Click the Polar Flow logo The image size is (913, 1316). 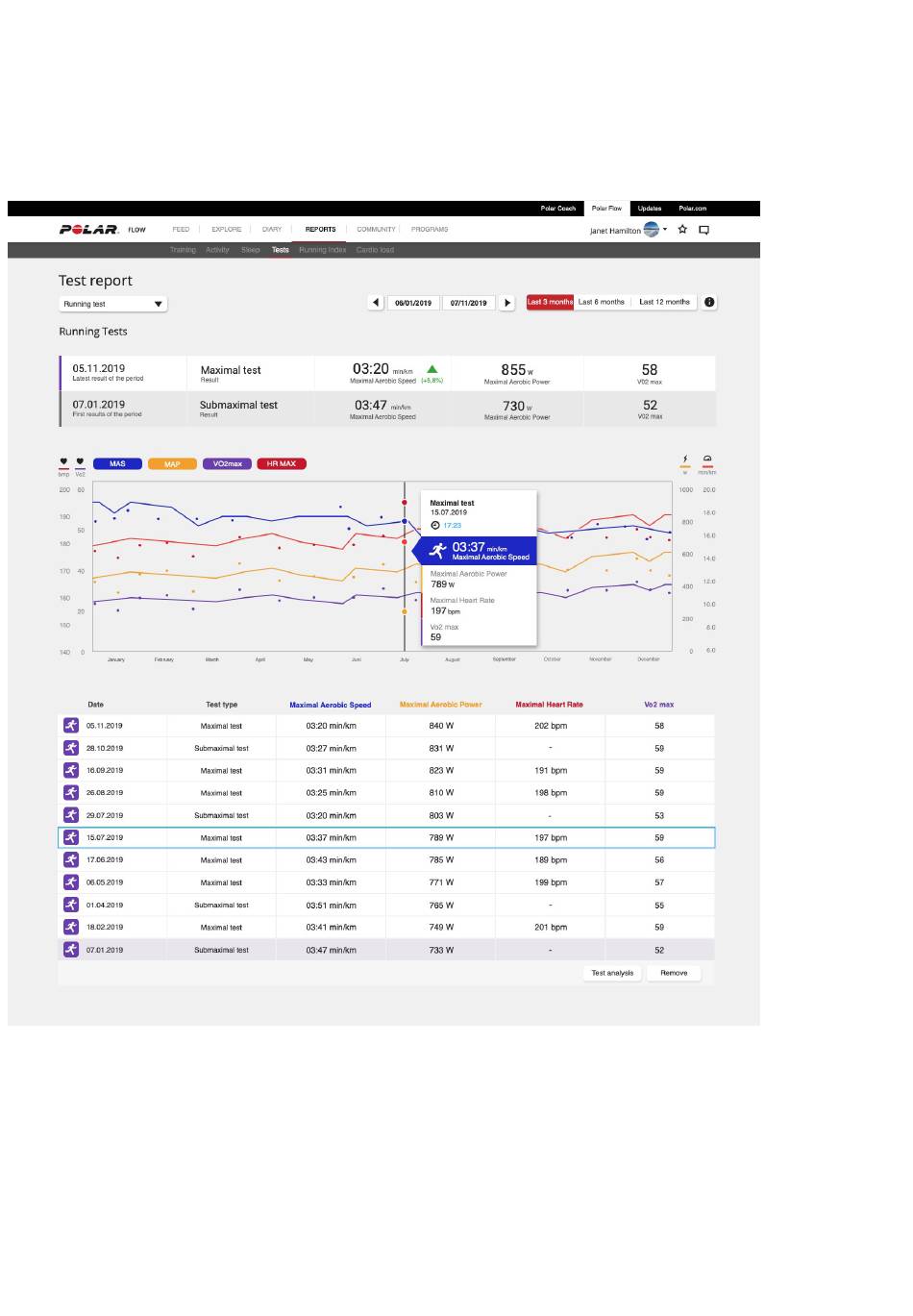click(x=103, y=230)
